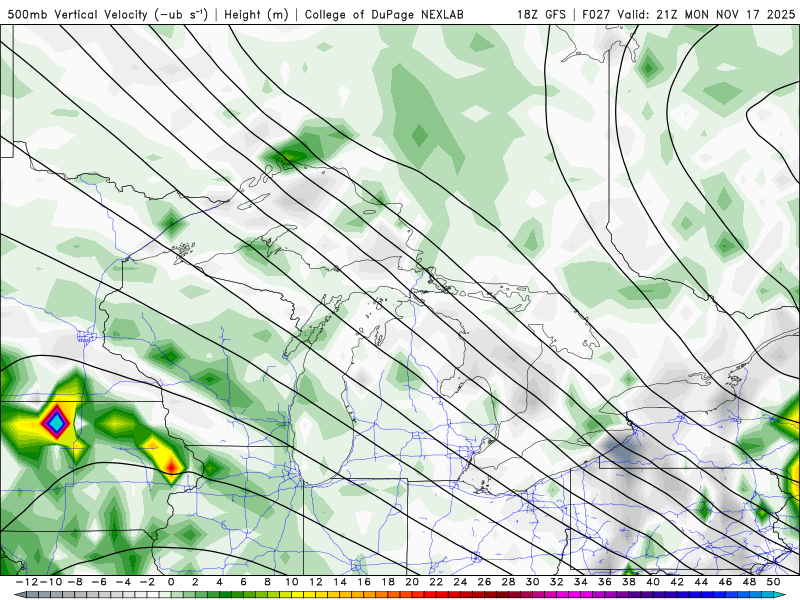Click the positive "8" legend value
This screenshot has height=600, width=800.
267,582
